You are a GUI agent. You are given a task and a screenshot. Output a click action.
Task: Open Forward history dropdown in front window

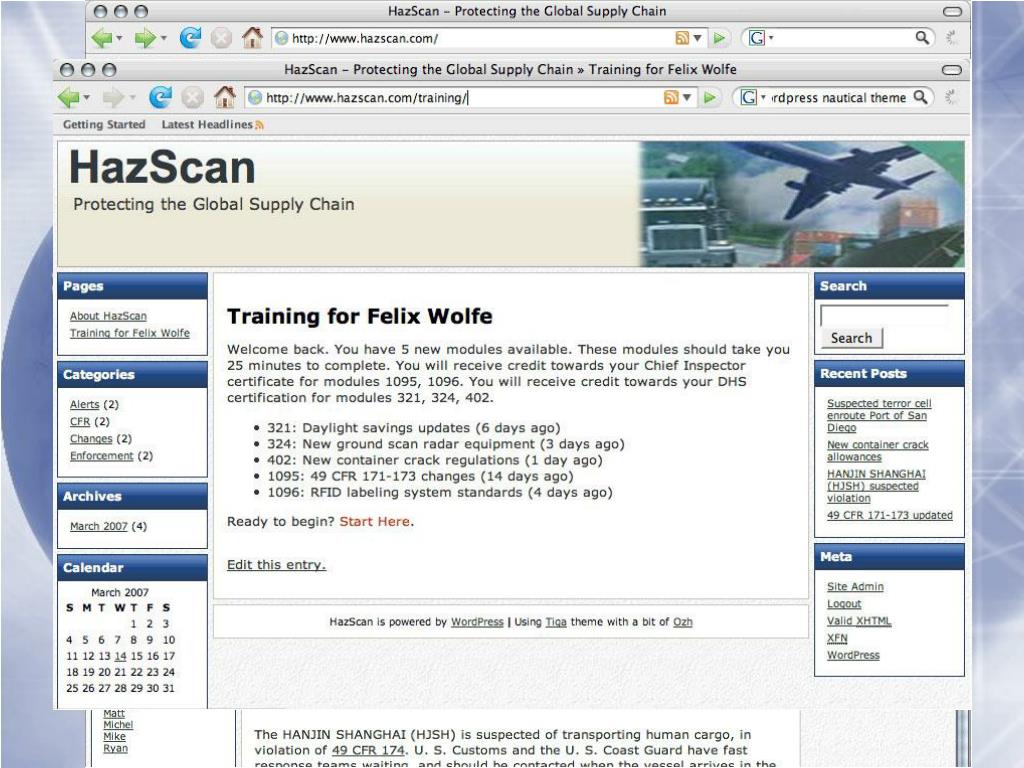click(132, 98)
